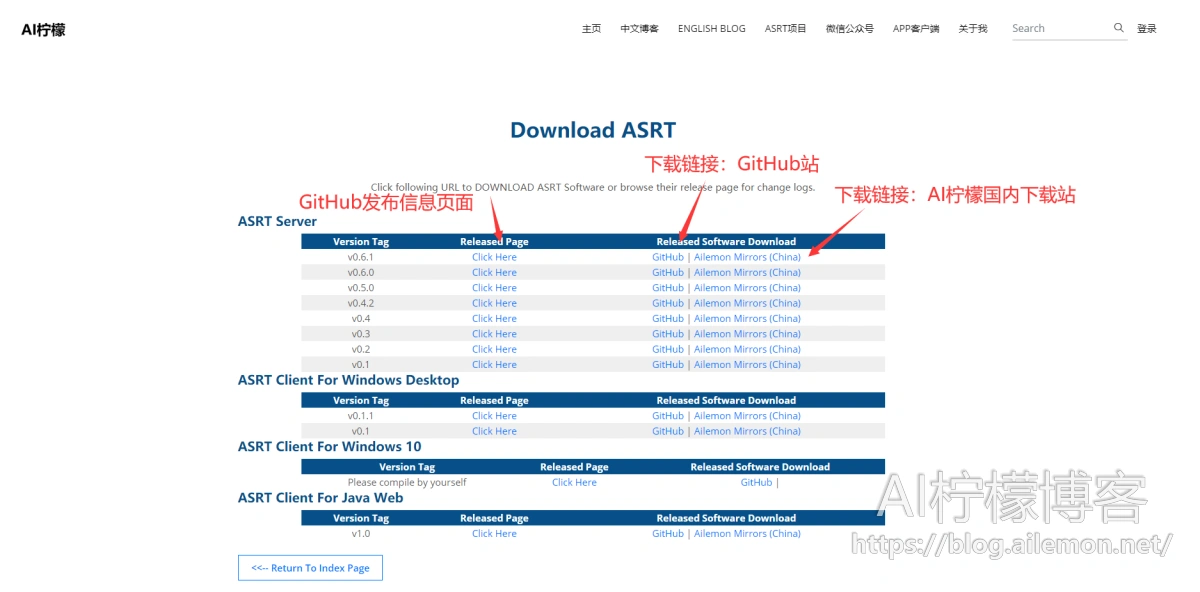Download Server v0.6.1 from Ailemon Mirrors
This screenshot has height=592, width=1200.
[747, 257]
